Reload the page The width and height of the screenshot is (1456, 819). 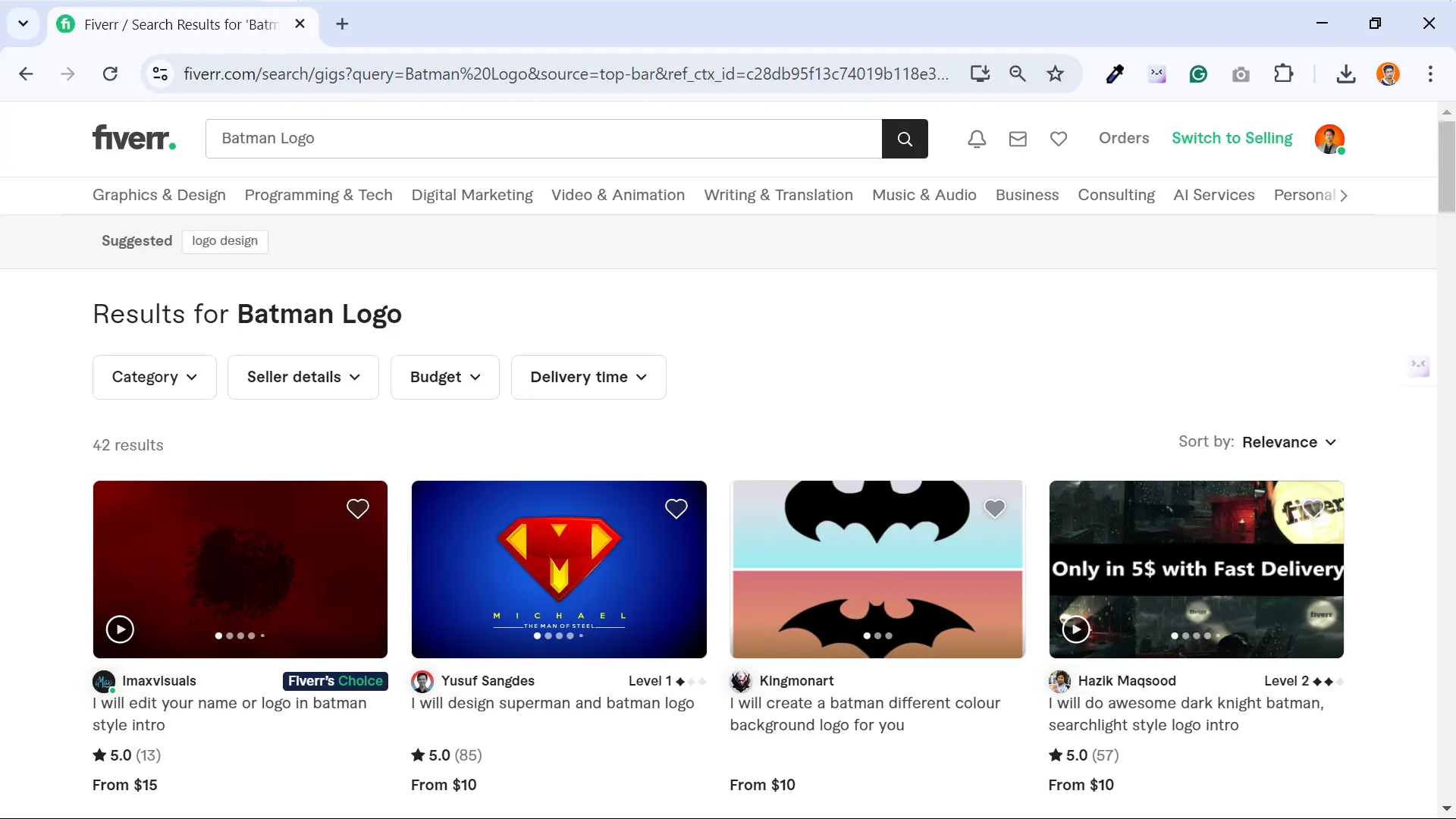click(x=110, y=74)
